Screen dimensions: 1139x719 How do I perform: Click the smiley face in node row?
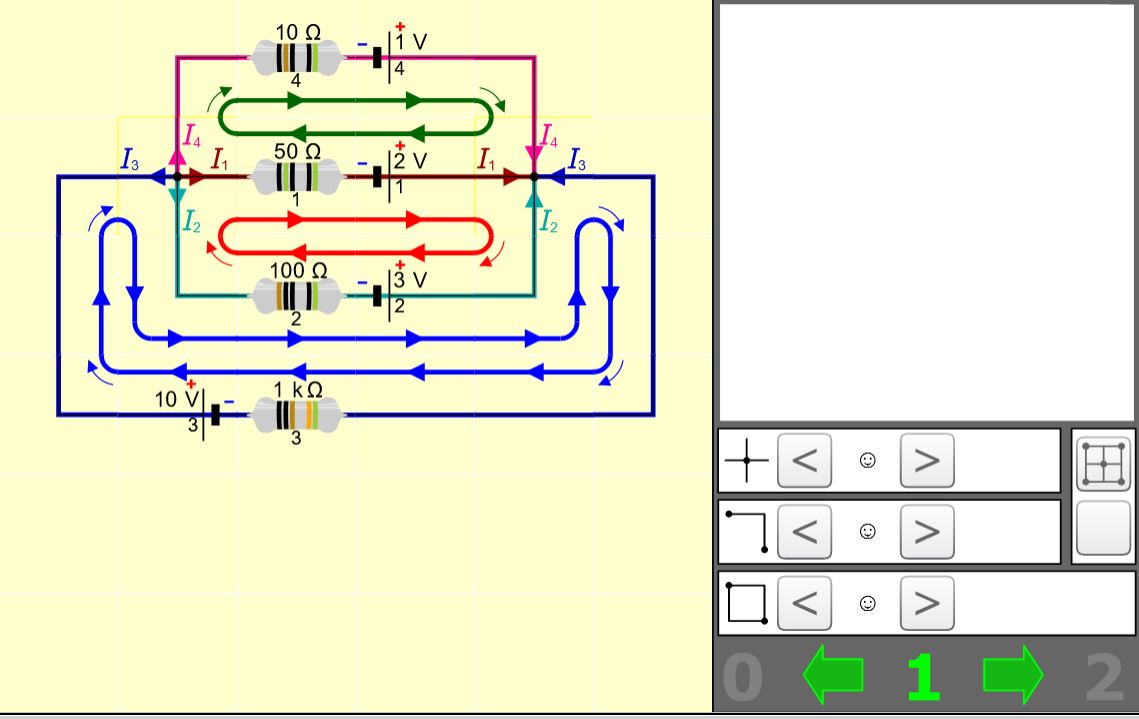click(867, 460)
